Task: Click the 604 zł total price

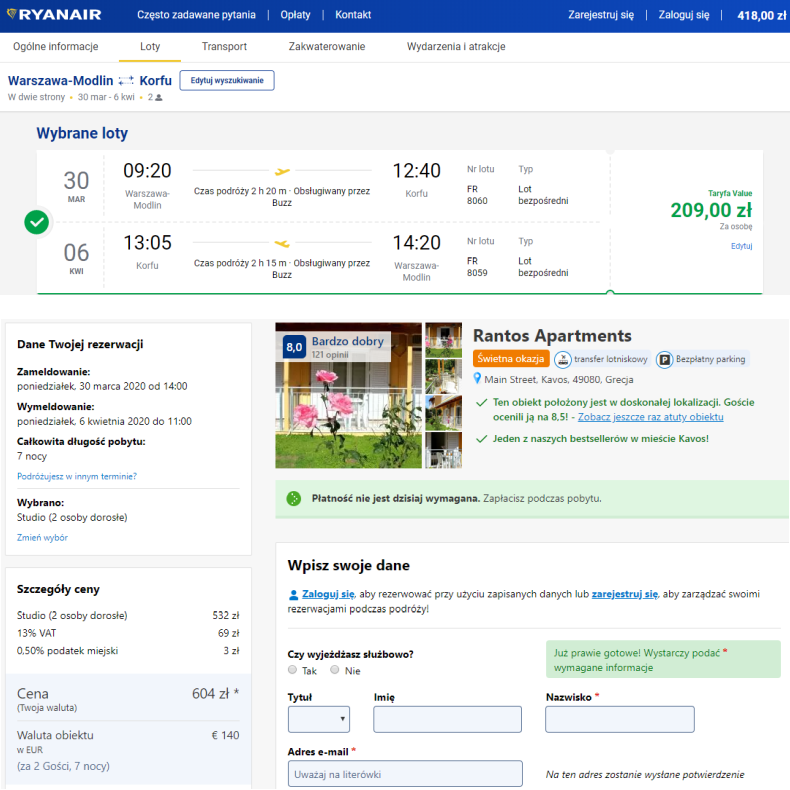Action: (x=215, y=694)
